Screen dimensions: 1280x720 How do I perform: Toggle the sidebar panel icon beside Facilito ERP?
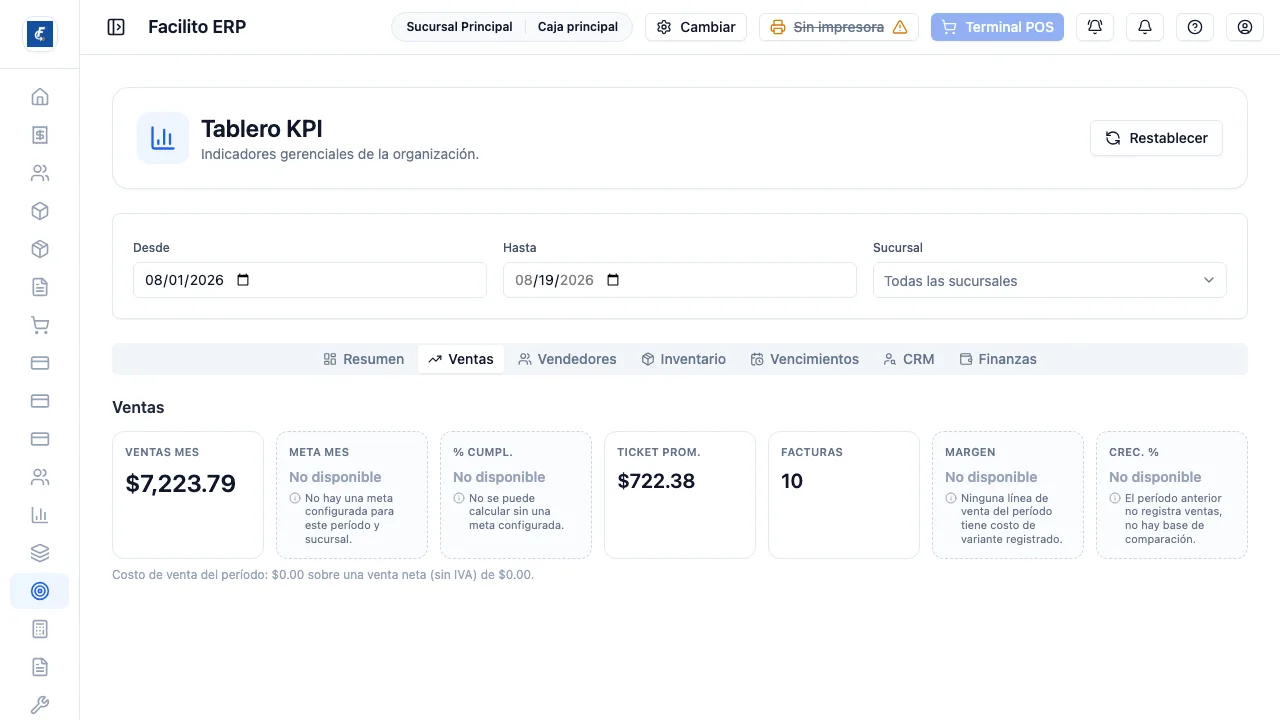tap(116, 27)
